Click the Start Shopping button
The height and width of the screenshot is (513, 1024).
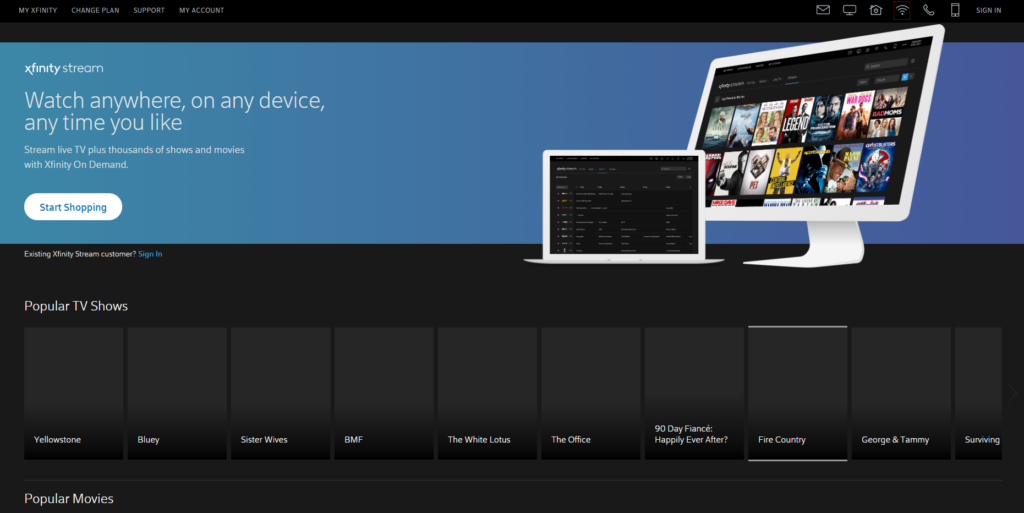click(73, 207)
